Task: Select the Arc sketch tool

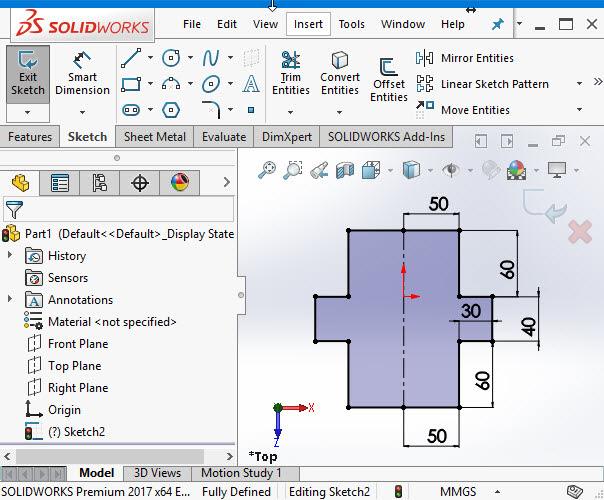Action: coord(171,84)
